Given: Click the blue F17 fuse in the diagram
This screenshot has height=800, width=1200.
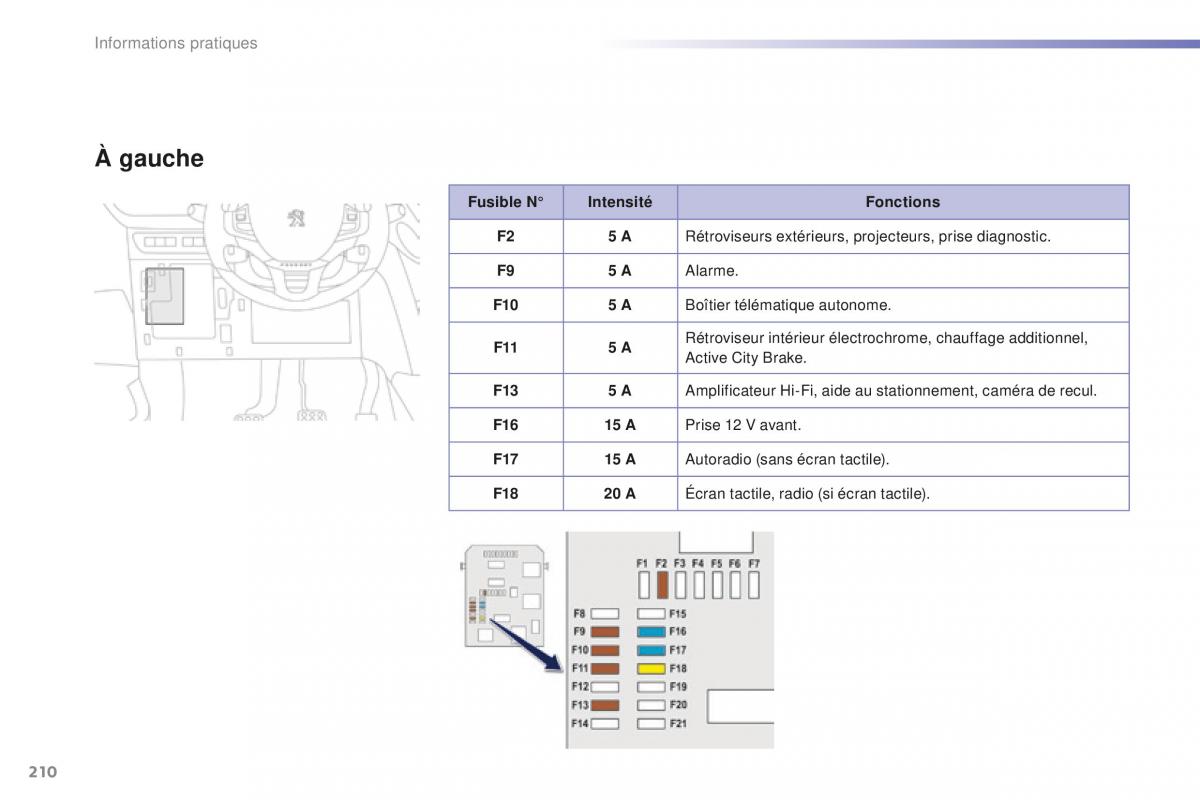Looking at the screenshot, I should 652,650.
